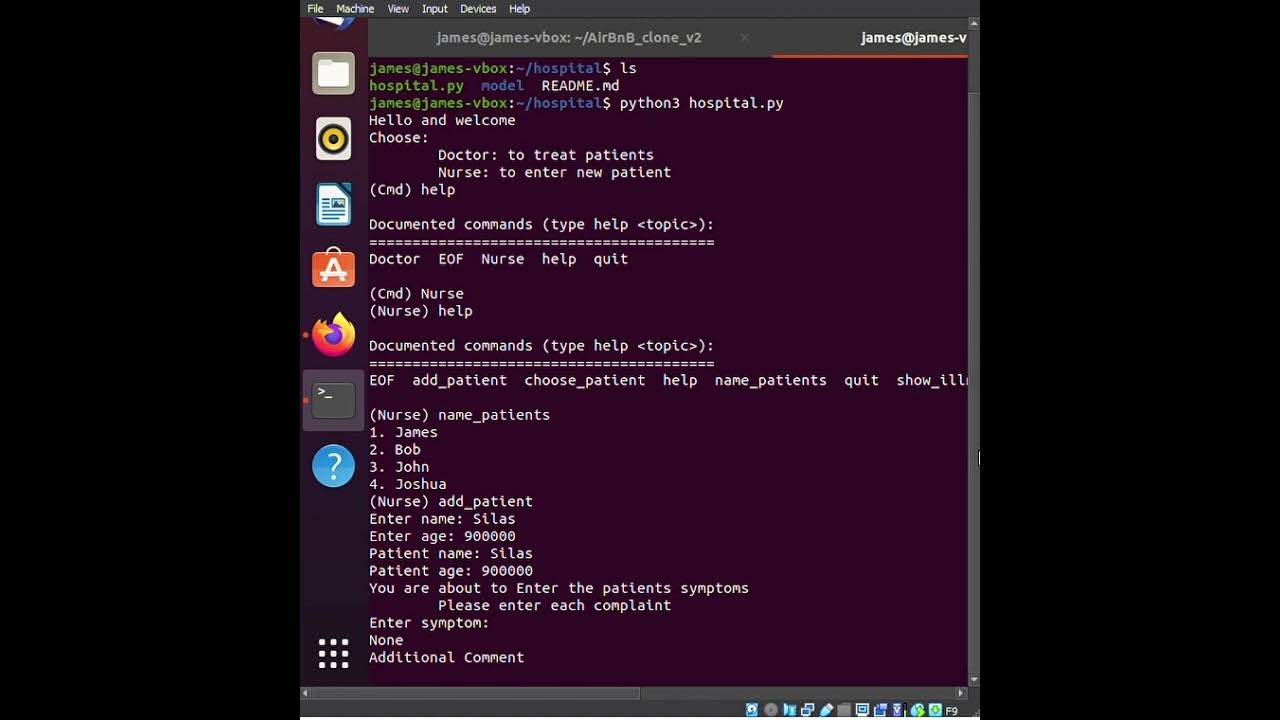Click the scroll left arrow
This screenshot has width=1280, height=720.
click(305, 693)
